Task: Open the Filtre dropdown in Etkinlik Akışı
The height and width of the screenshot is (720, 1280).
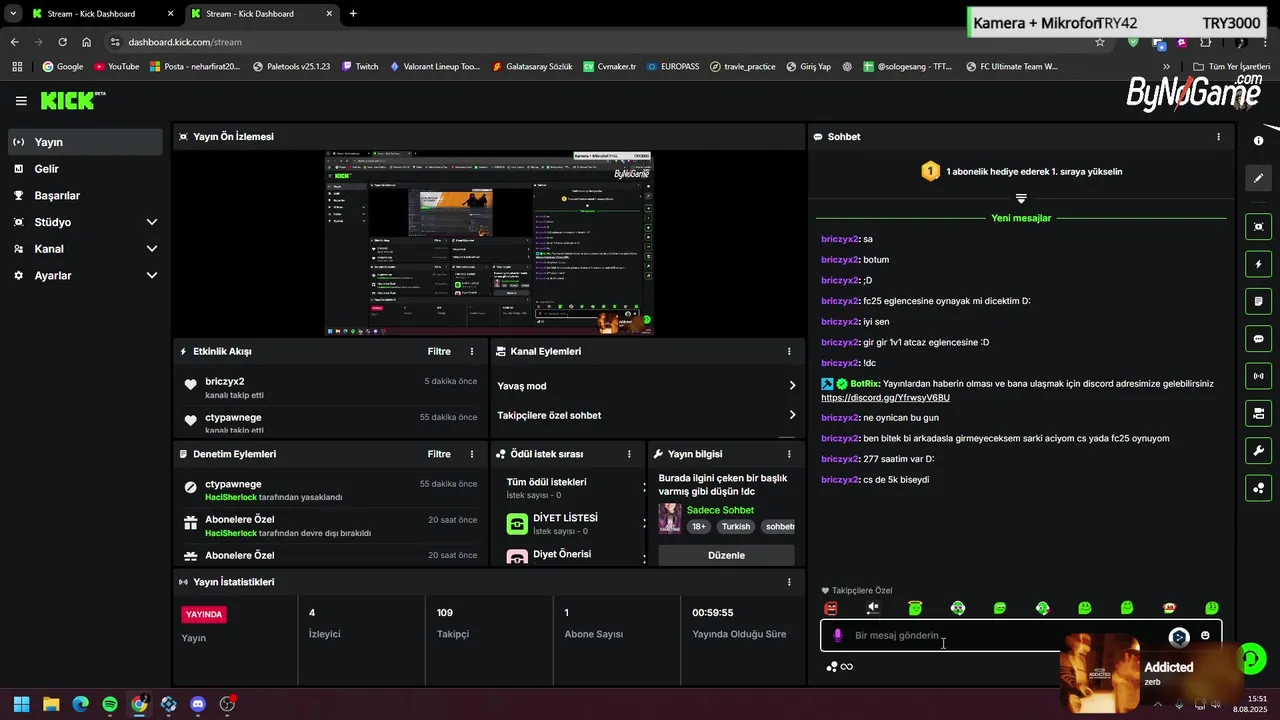Action: click(439, 352)
